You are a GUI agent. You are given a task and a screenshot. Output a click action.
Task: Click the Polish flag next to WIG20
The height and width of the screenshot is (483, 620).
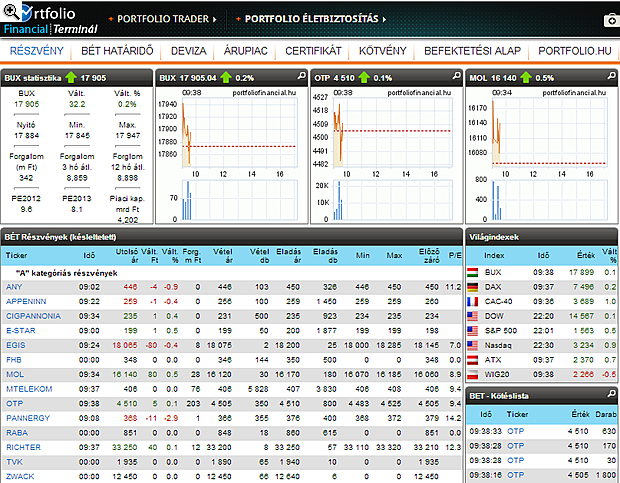coord(473,375)
